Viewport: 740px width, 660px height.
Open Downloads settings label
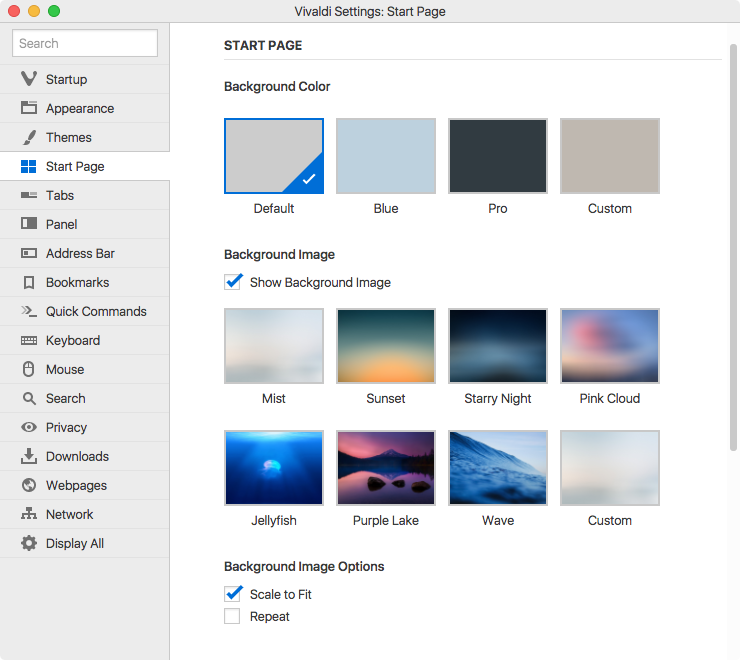pyautogui.click(x=77, y=457)
